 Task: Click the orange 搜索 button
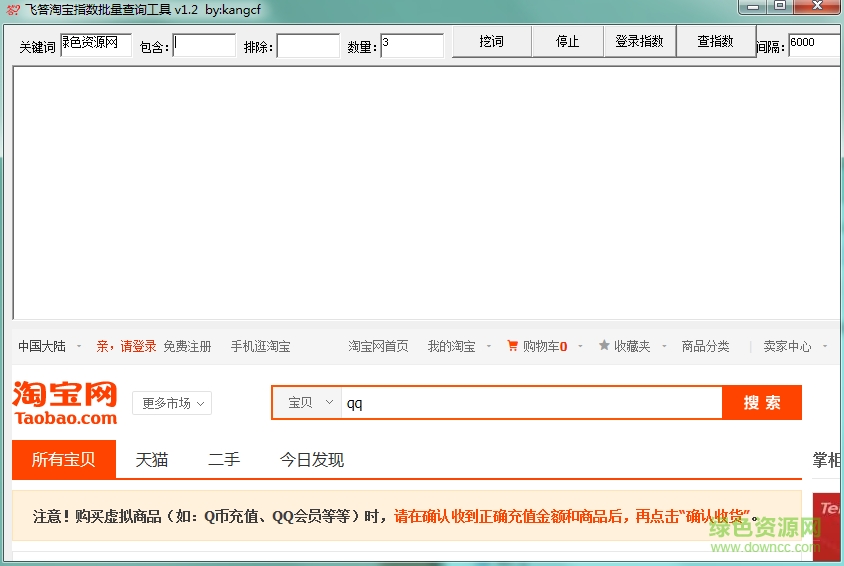(761, 402)
